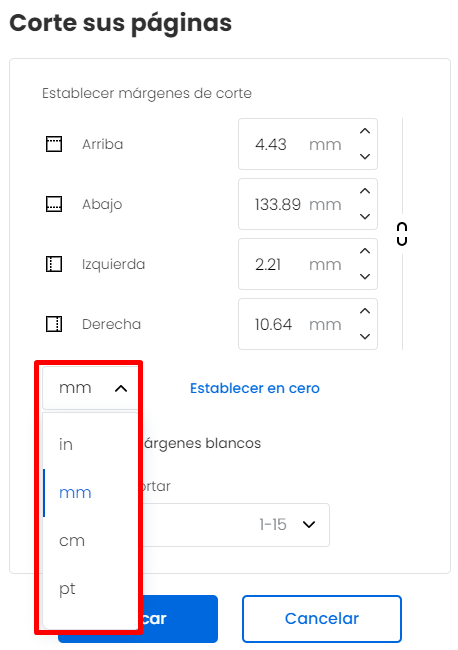
Task: Toggle the chain link margins icon
Action: click(402, 234)
